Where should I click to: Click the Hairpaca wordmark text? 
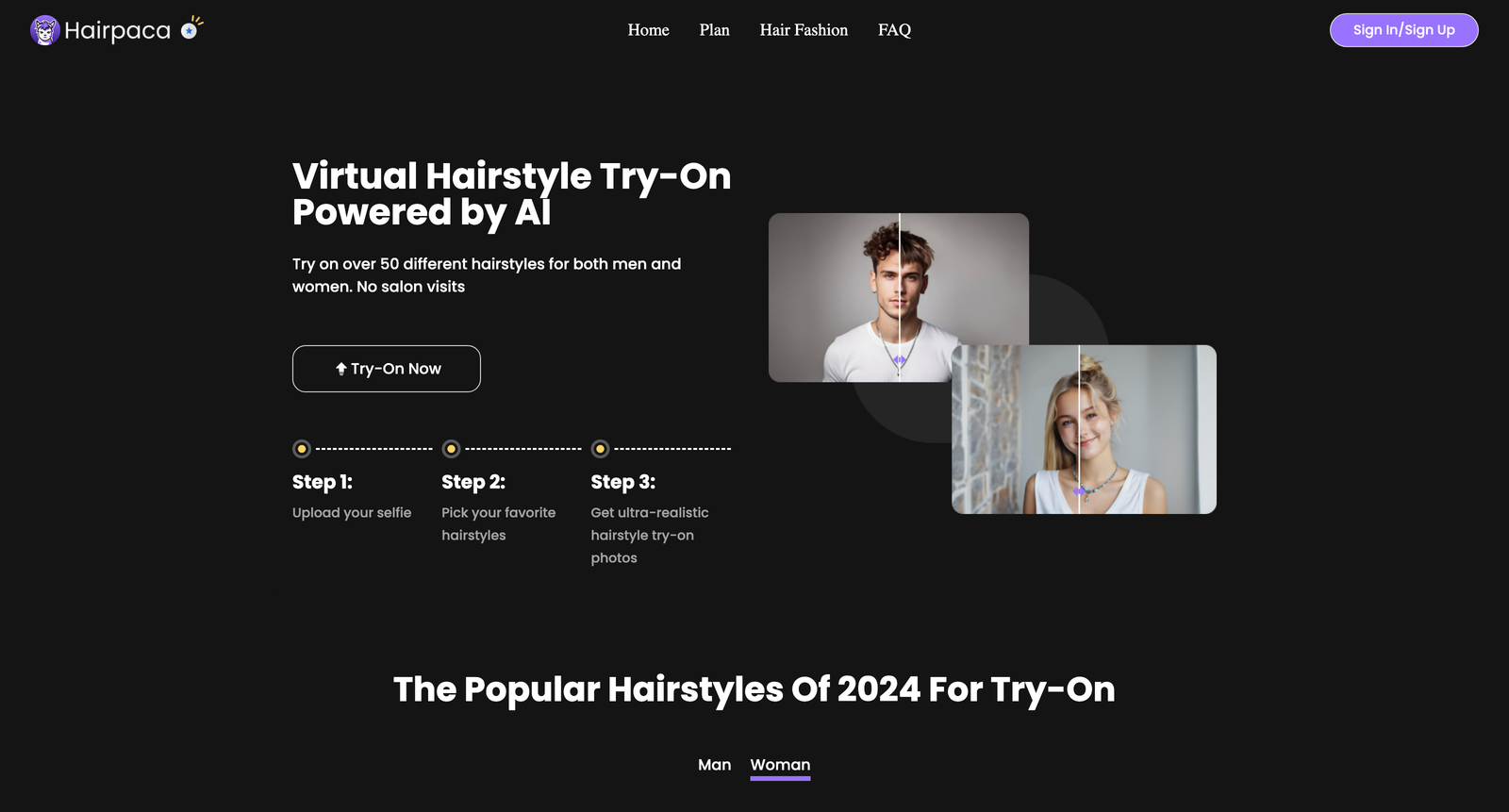117,31
